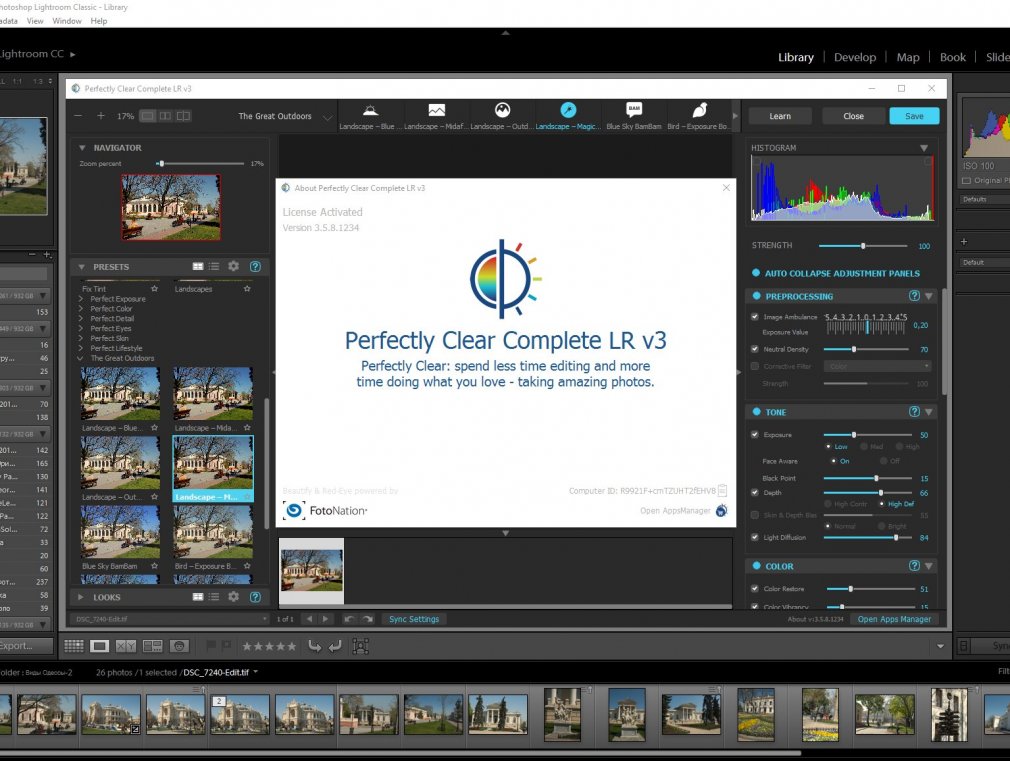Screen dimensions: 1010x761
Task: Switch Lightroom to grid view
Action: (74, 646)
